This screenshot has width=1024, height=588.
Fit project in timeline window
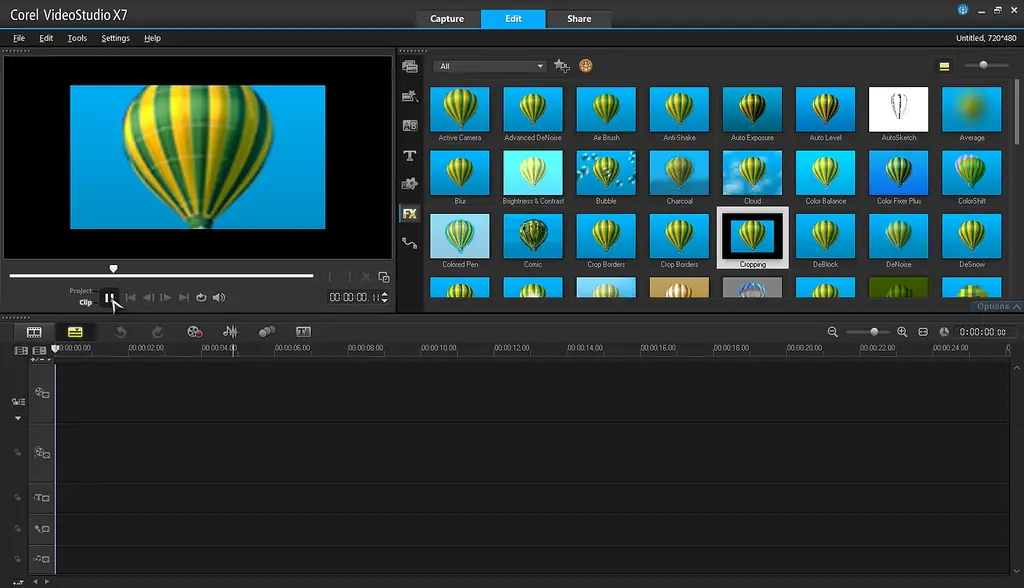923,332
